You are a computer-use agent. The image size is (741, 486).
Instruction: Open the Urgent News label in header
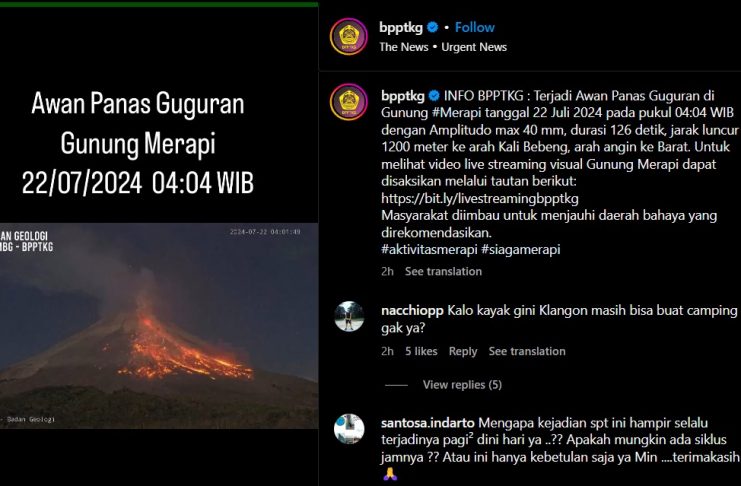[474, 47]
